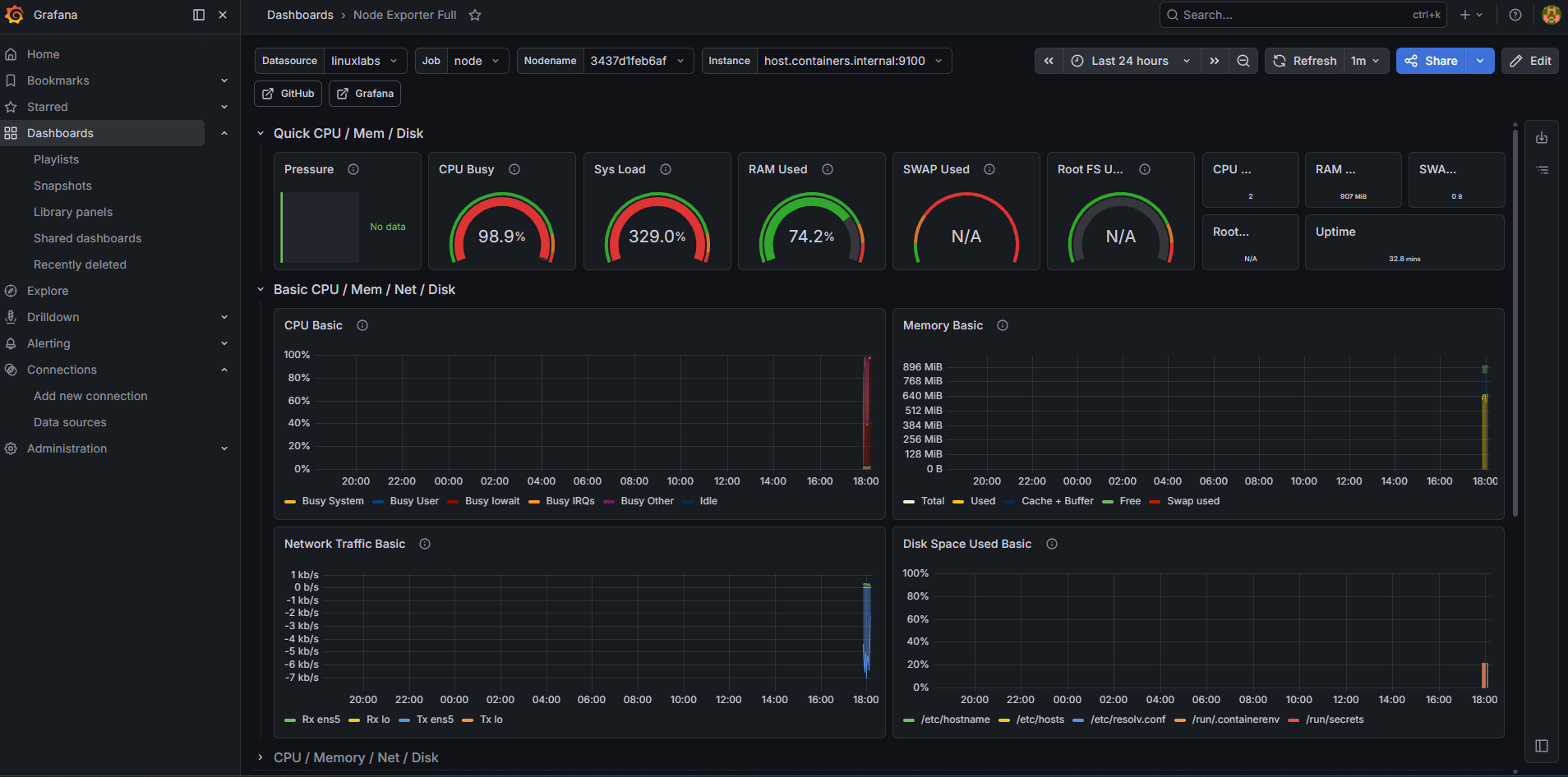Open the Last 24 hours time picker
1568x777 pixels.
[1132, 61]
